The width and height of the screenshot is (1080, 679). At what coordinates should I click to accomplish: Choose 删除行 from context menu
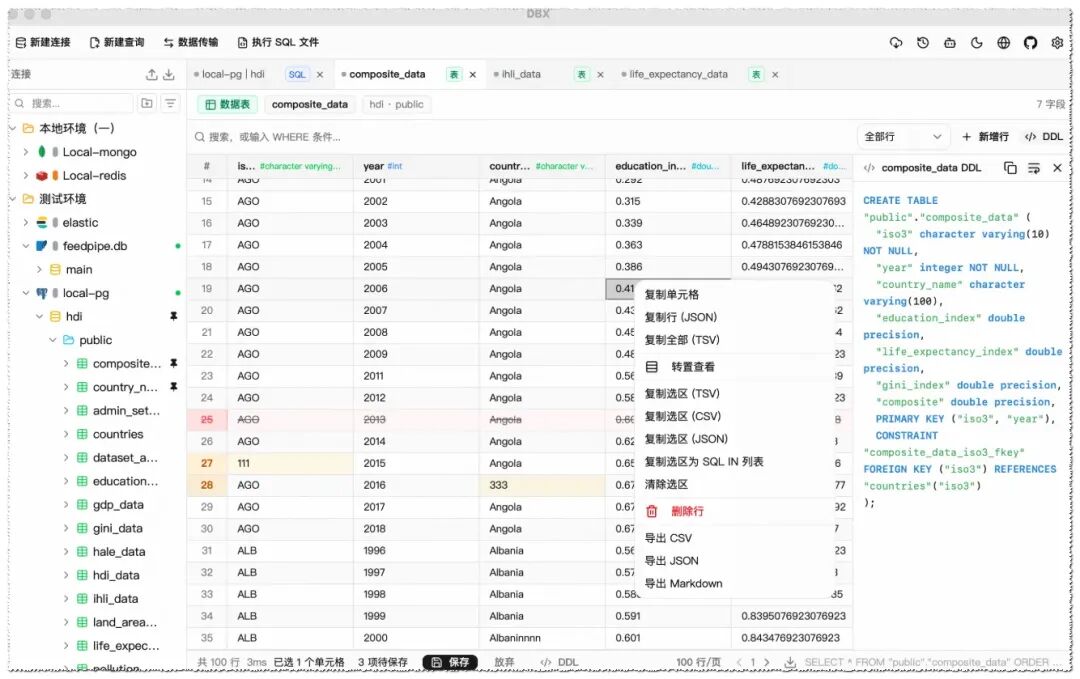(734, 512)
